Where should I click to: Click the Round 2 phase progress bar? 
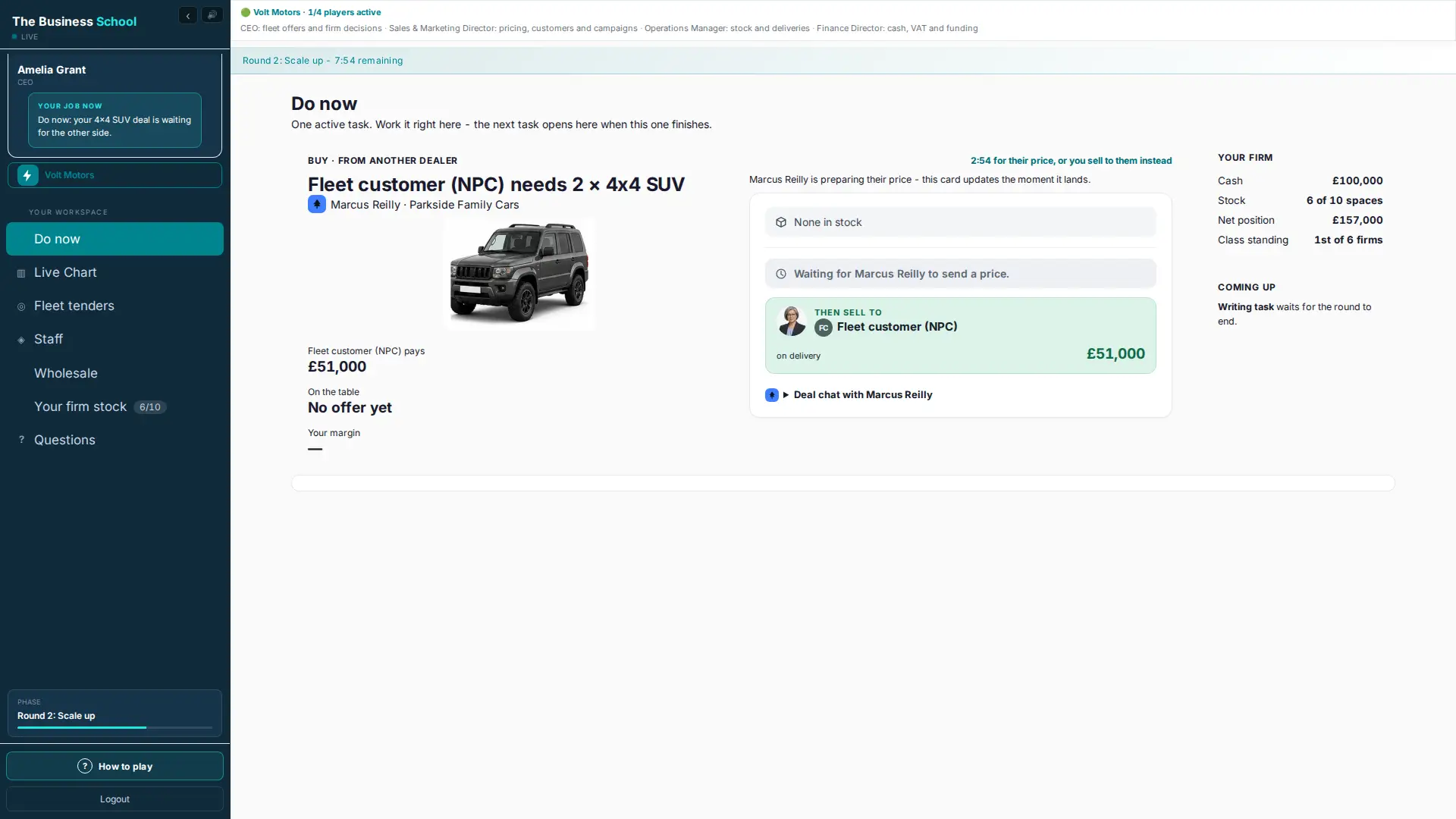pyautogui.click(x=115, y=727)
